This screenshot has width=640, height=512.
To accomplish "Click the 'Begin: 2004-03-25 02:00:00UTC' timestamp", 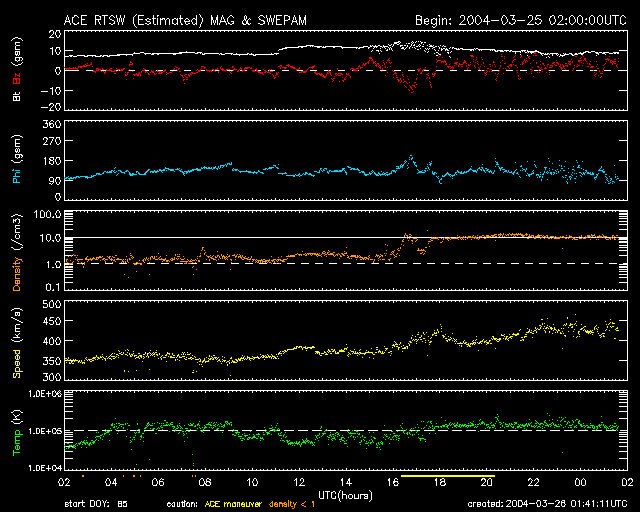I will pos(521,20).
